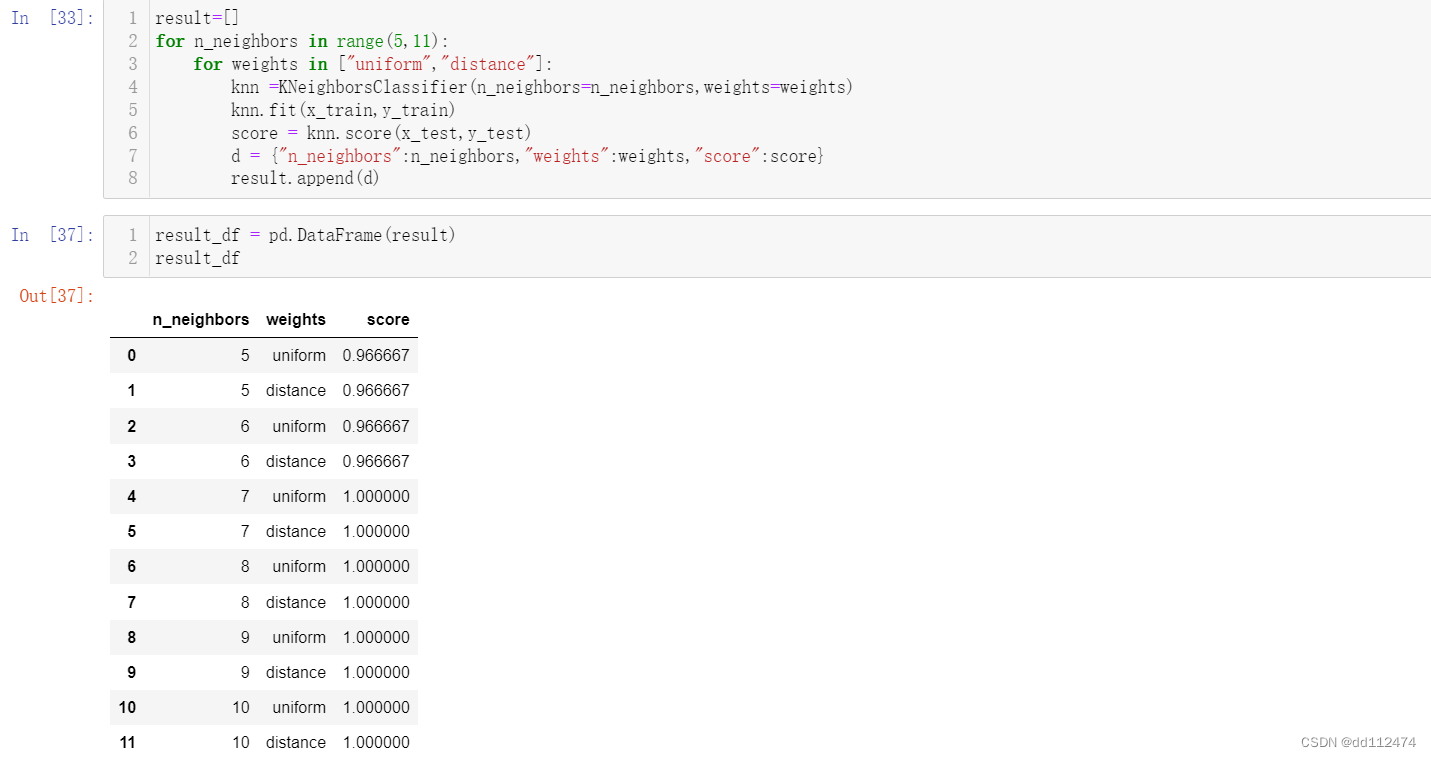Click weights cell 'uniform' in row 6
Viewport: 1431px width, 757px height.
299,566
